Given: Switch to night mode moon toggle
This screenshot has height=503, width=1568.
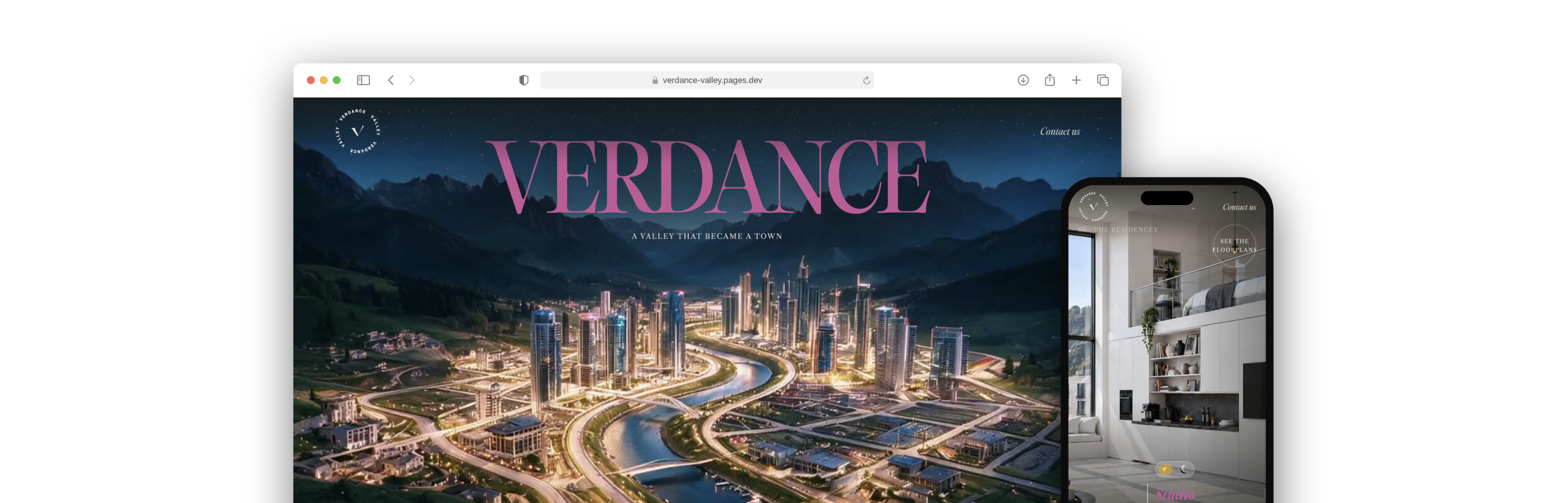Looking at the screenshot, I should [1185, 469].
